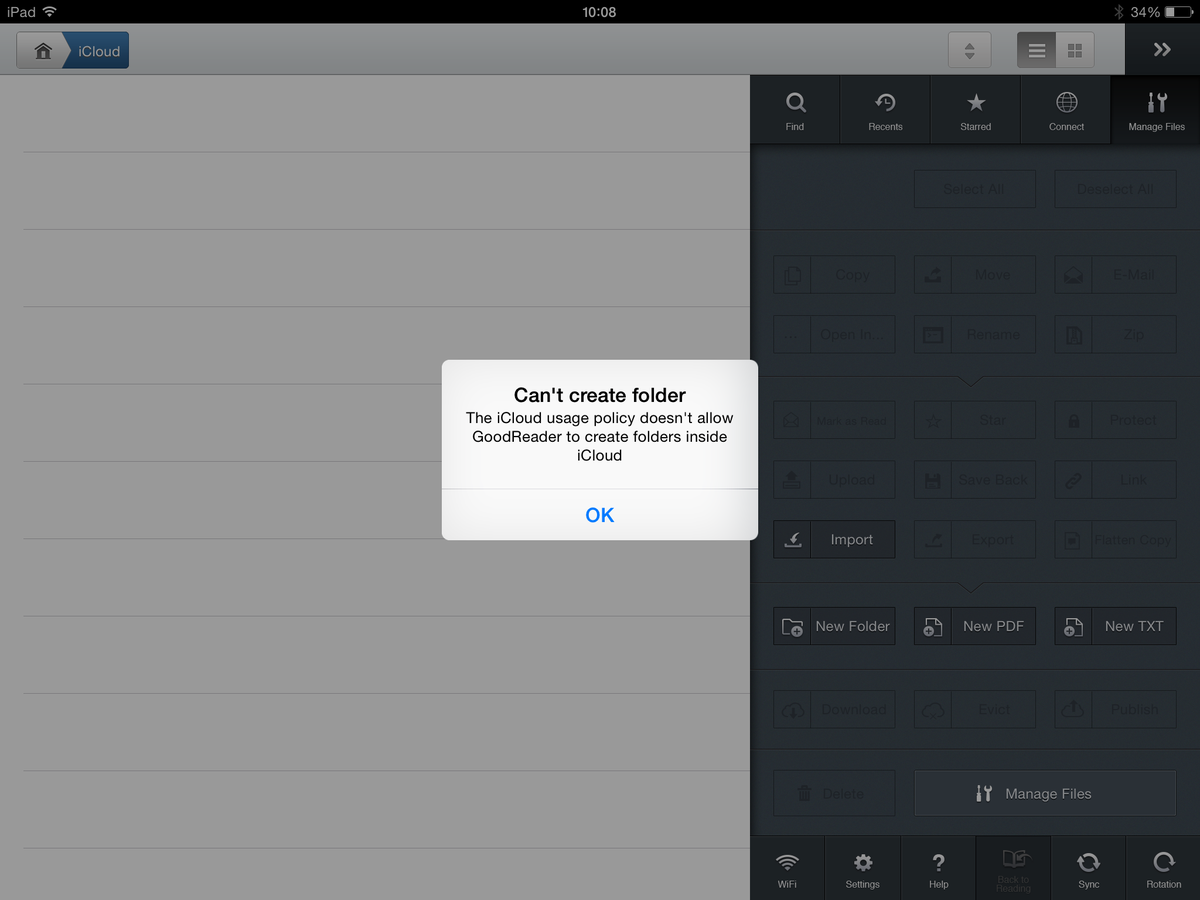1200x900 pixels.
Task: Click the Delete trash button
Action: click(x=834, y=793)
